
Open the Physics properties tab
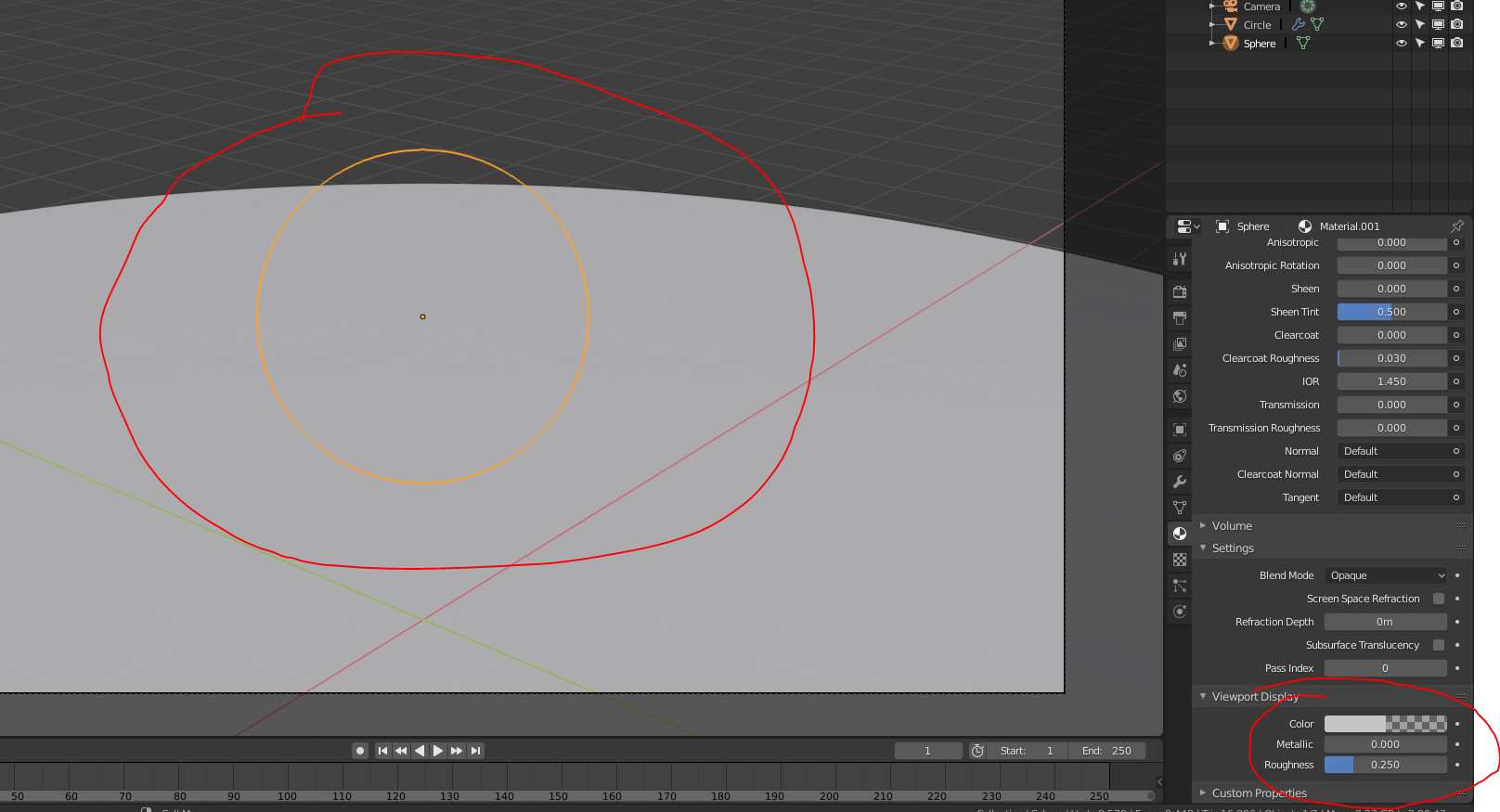click(1180, 612)
